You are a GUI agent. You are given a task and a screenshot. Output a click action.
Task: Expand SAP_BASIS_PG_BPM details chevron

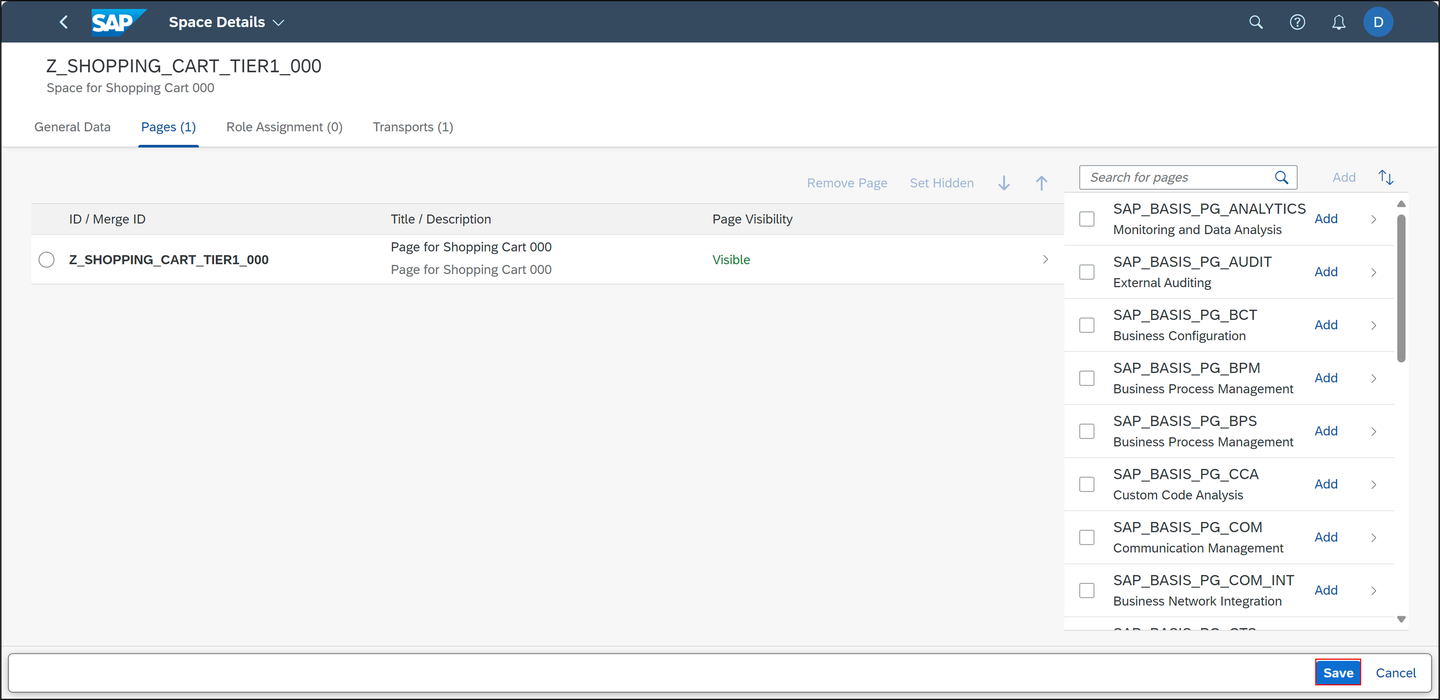tap(1374, 378)
